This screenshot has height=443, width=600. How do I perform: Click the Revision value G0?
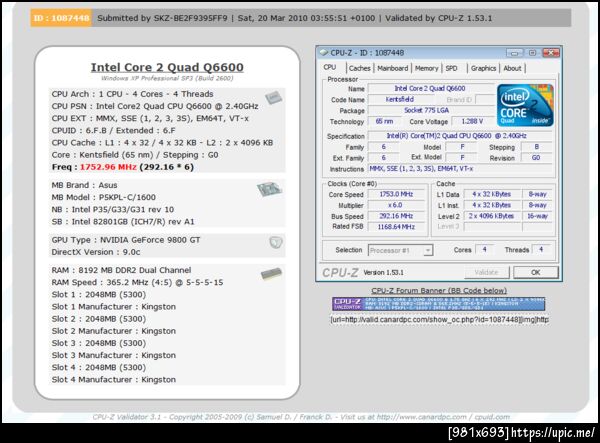pos(536,158)
